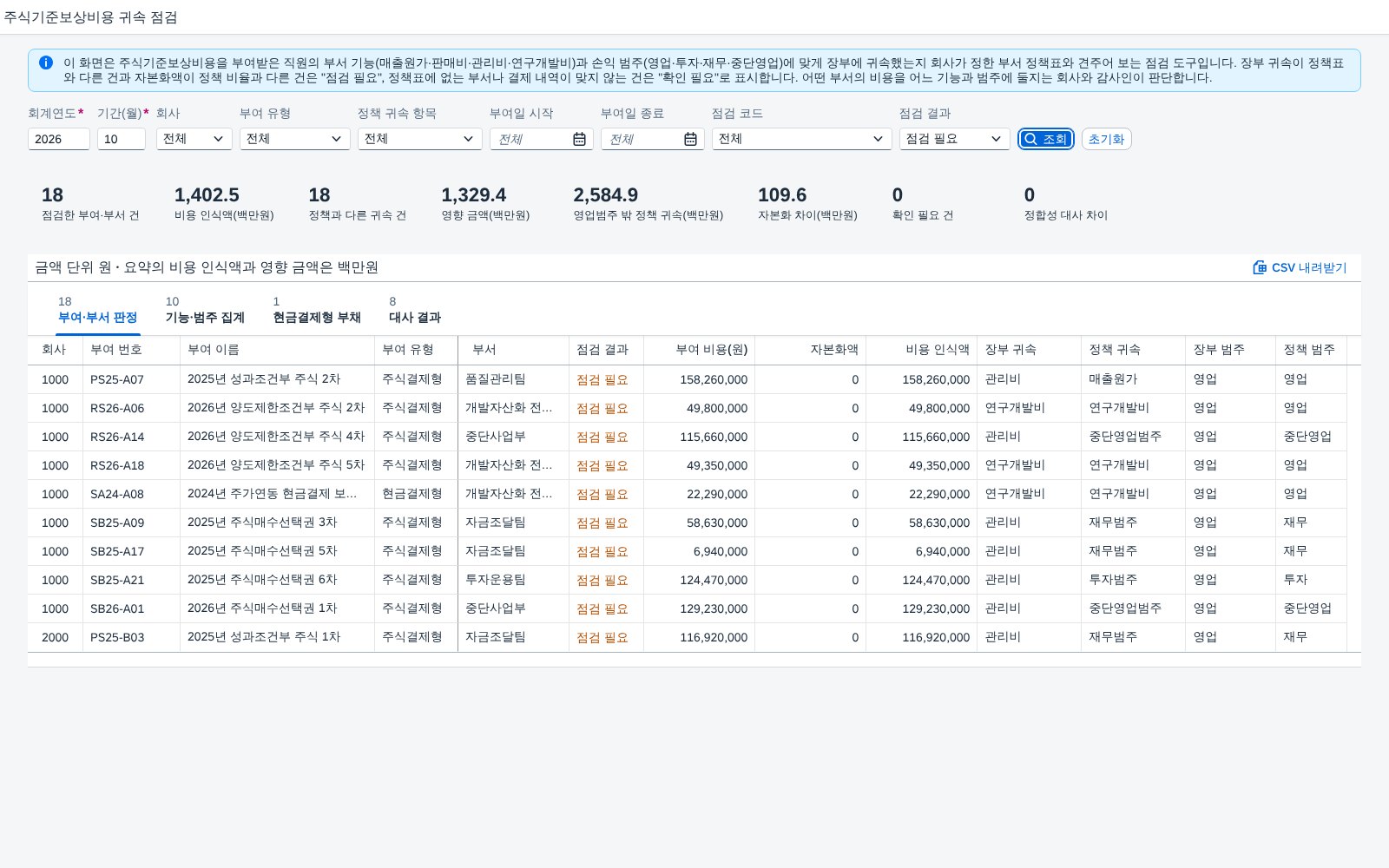Viewport: 1389px width, 868px height.
Task: Select the RS26-A06 table cell
Action: (x=131, y=408)
